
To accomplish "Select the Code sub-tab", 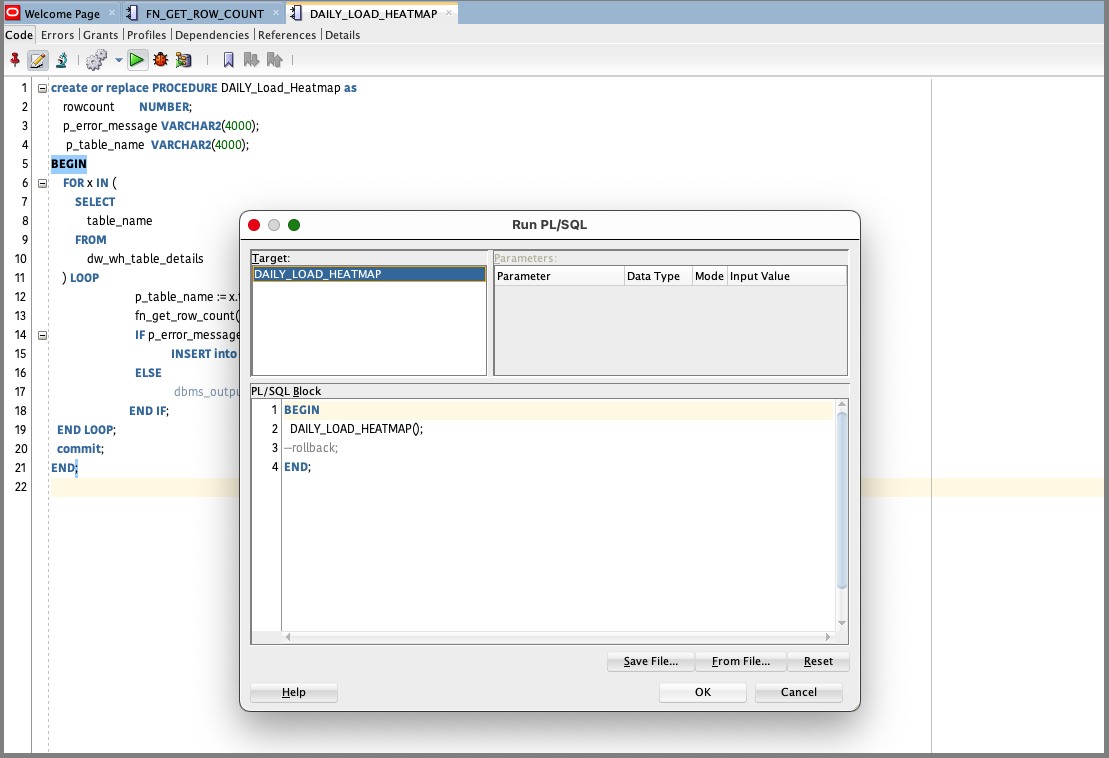I will [x=19, y=35].
